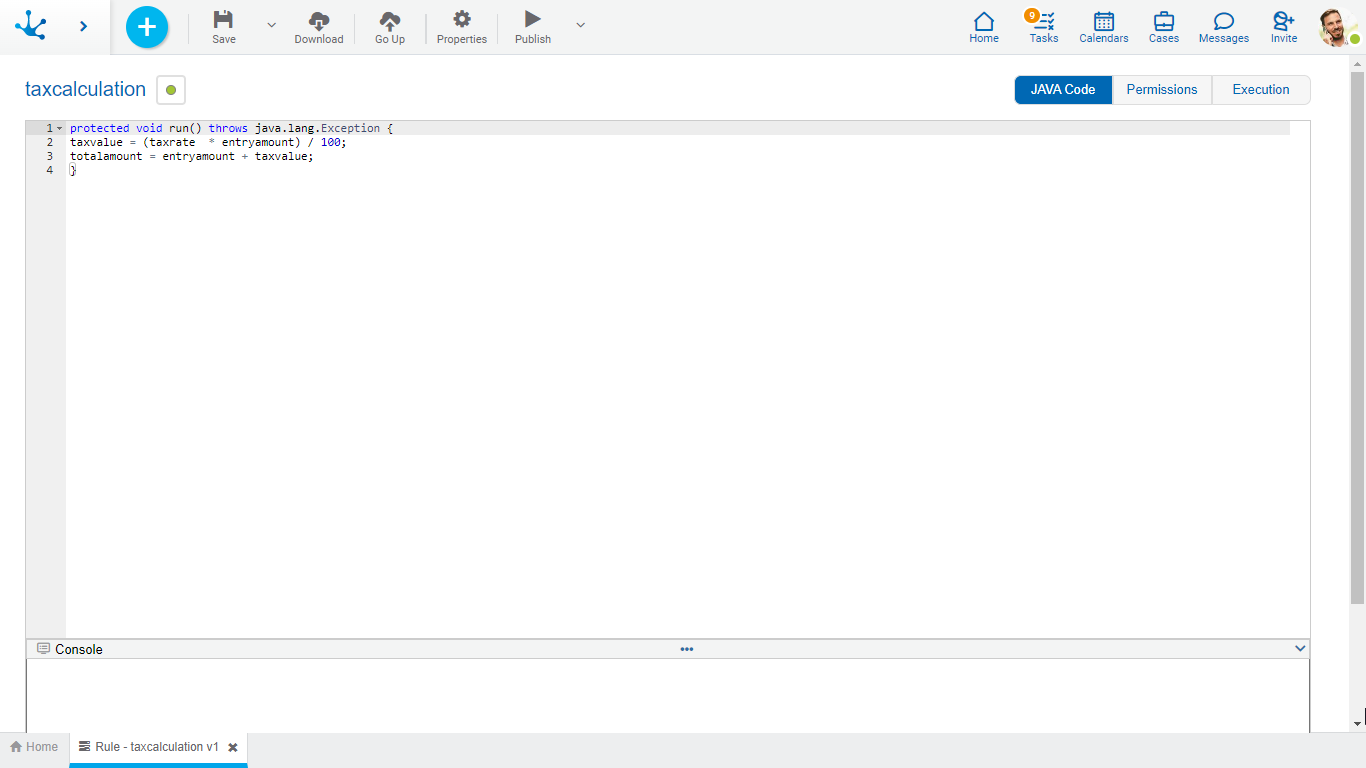Click the Go Up cloud icon
This screenshot has height=768, width=1366.
(x=390, y=20)
